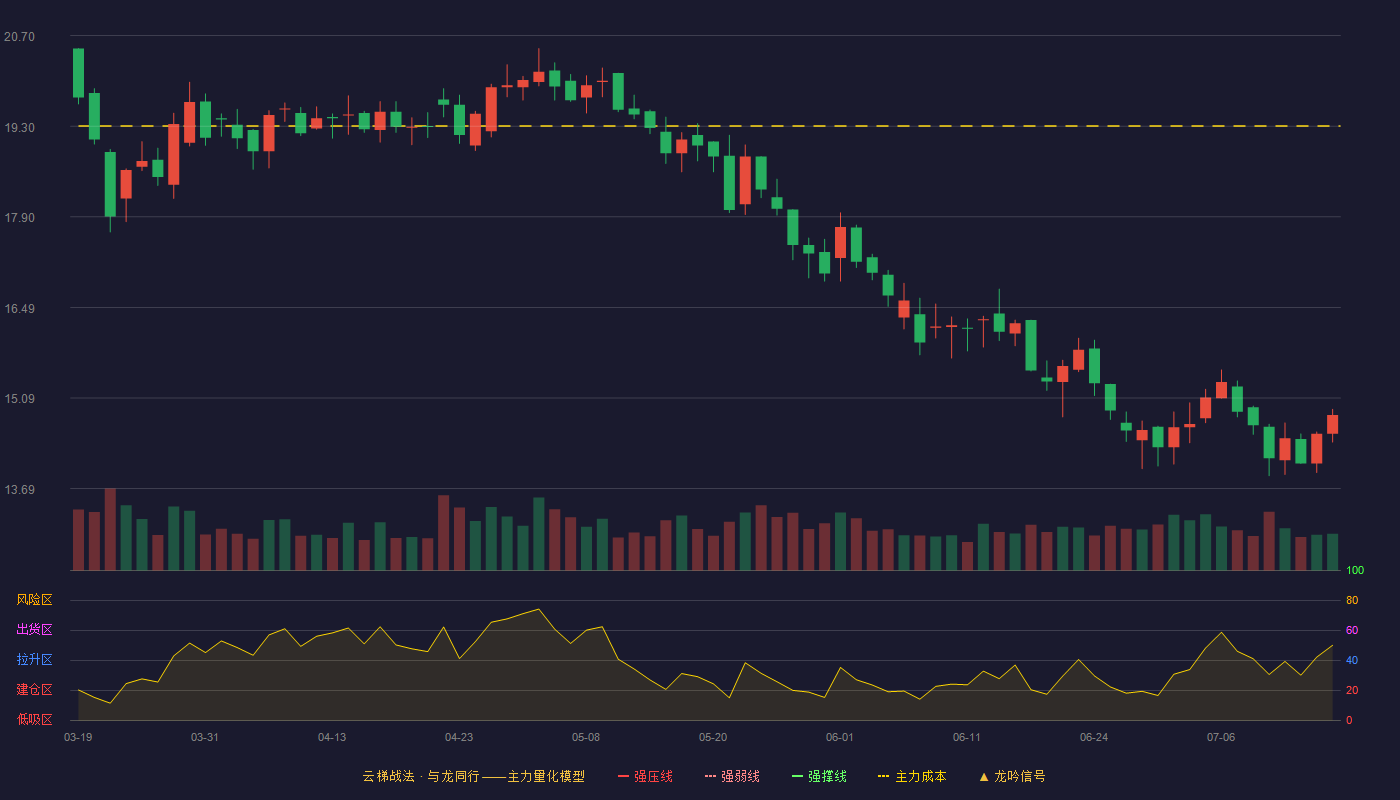The height and width of the screenshot is (800, 1400).
Task: Click the red 强压线 legend line icon
Action: tap(624, 776)
